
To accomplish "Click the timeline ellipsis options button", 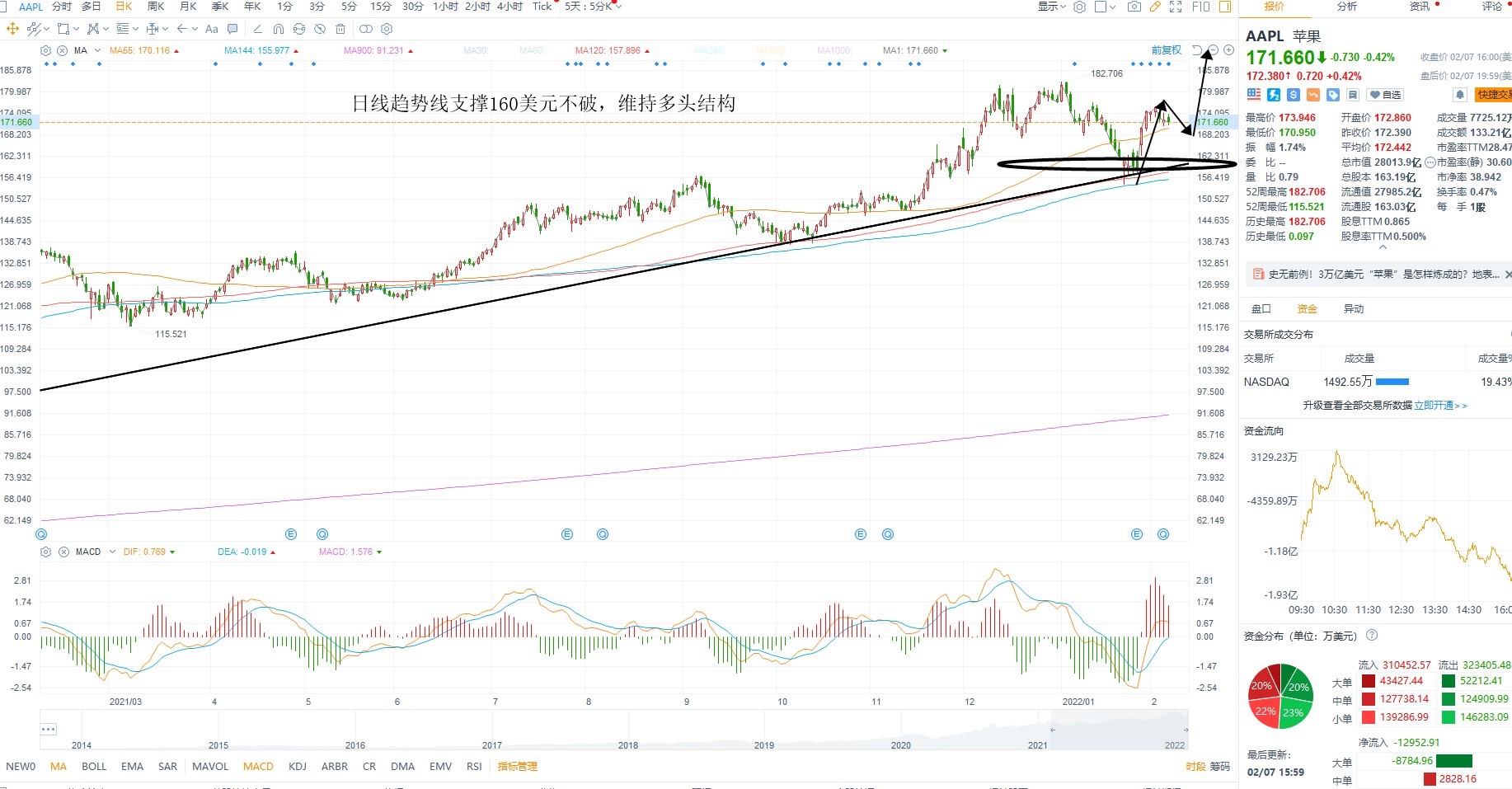I will (49, 729).
